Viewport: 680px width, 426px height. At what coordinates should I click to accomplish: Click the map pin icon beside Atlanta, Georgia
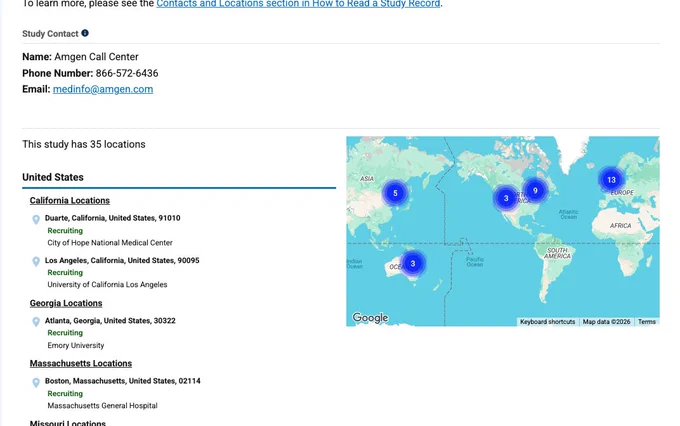(x=36, y=322)
